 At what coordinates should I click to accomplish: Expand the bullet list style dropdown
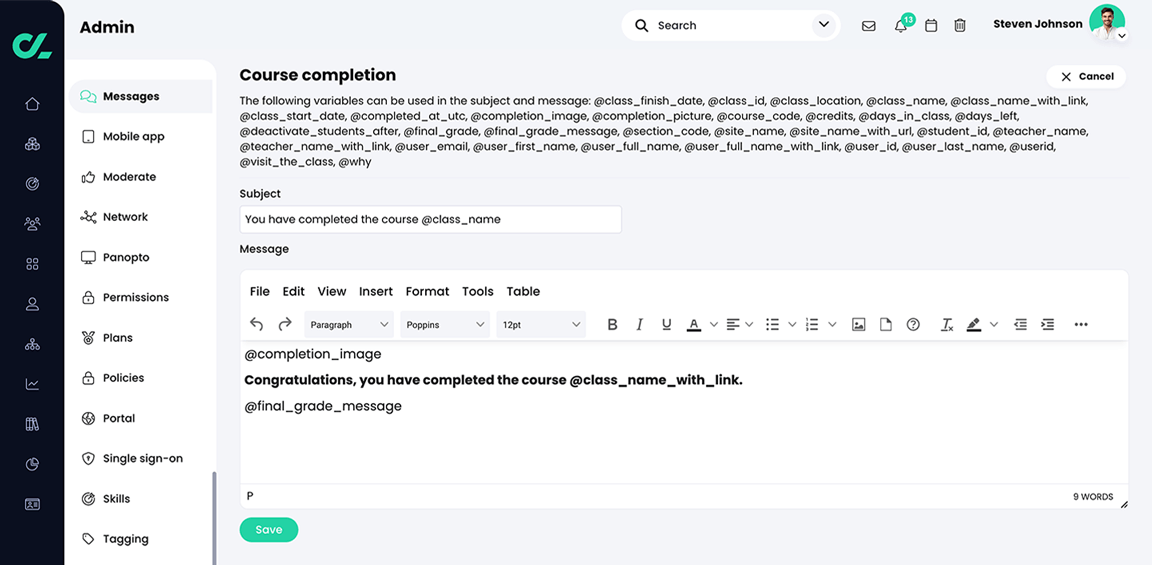click(792, 324)
